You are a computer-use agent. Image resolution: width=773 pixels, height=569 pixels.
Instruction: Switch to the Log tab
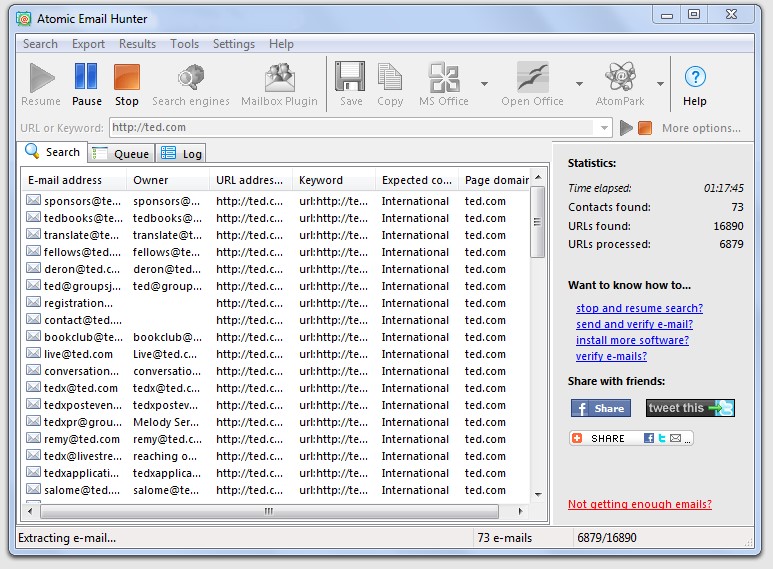pyautogui.click(x=181, y=153)
